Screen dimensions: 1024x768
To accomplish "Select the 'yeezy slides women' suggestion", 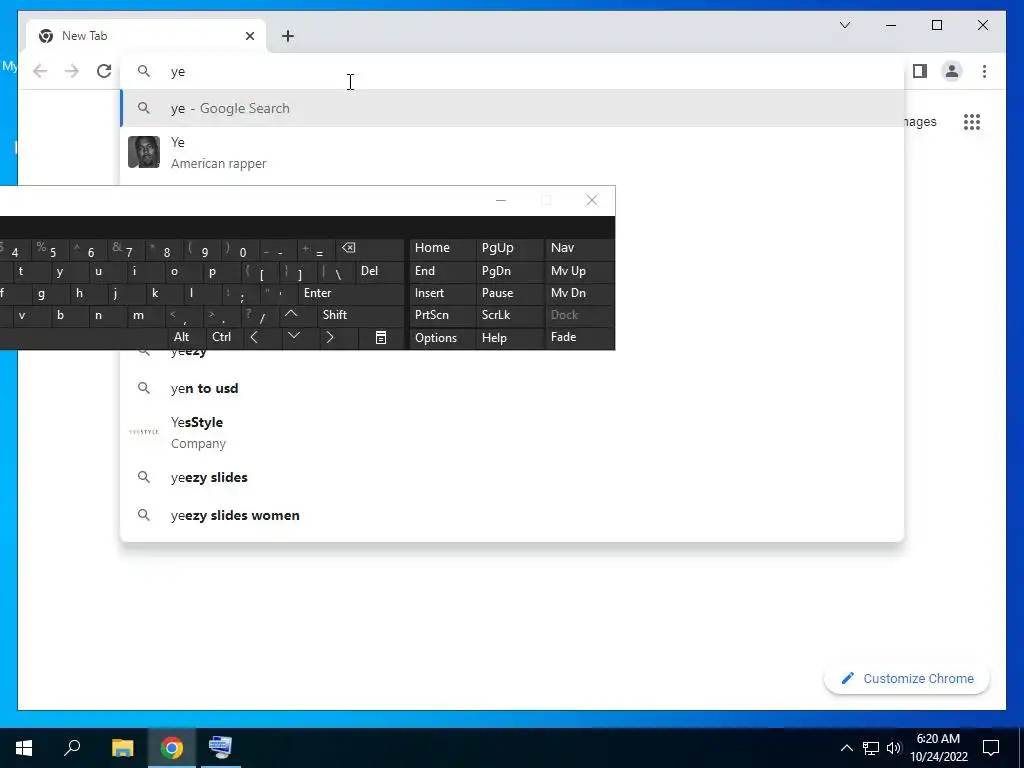I will point(513,515).
